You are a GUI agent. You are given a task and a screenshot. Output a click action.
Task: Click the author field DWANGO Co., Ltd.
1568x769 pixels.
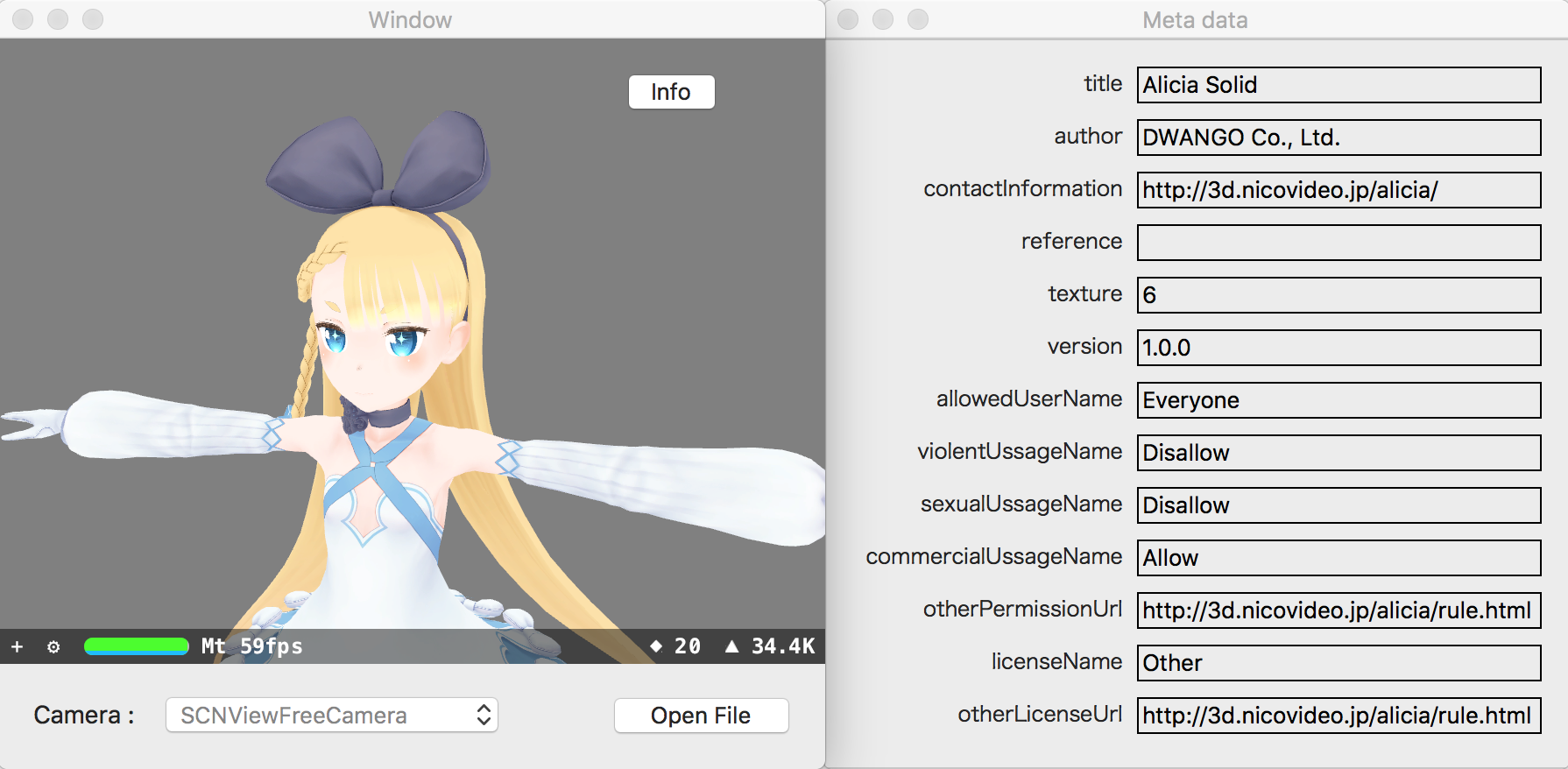point(1338,138)
